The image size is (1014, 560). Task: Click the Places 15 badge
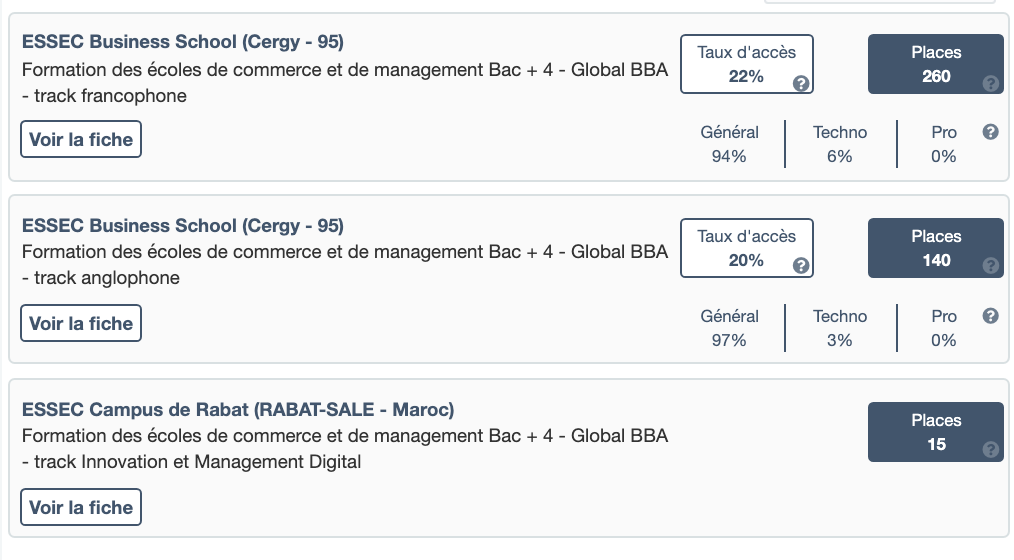935,432
